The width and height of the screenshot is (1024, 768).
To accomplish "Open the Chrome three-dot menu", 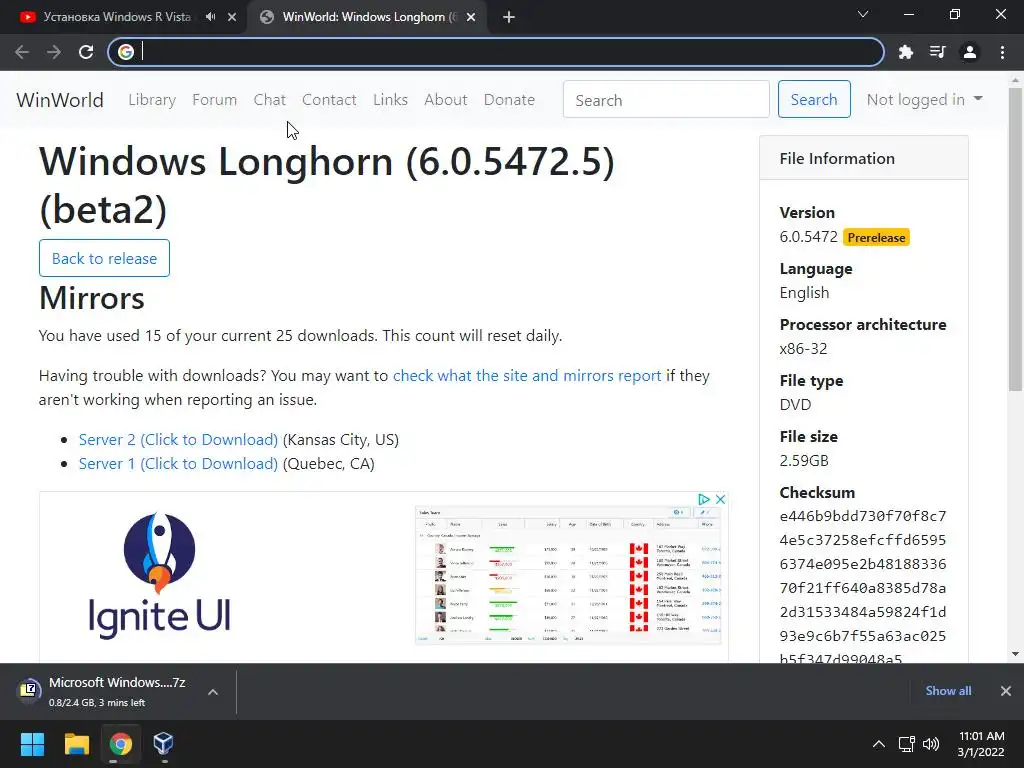I will click(x=1002, y=52).
